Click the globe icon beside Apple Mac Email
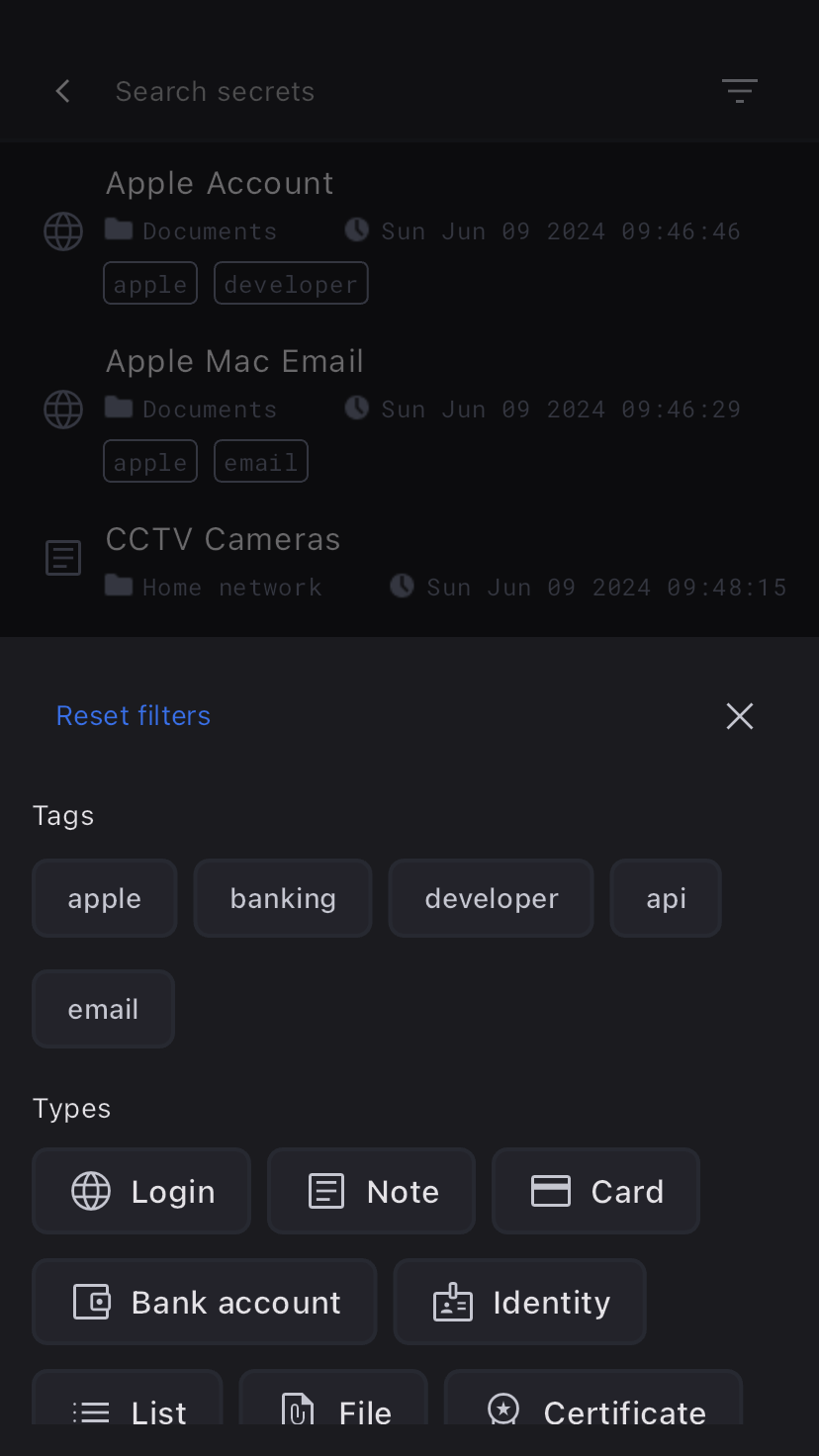Image resolution: width=819 pixels, height=1456 pixels. [x=63, y=409]
